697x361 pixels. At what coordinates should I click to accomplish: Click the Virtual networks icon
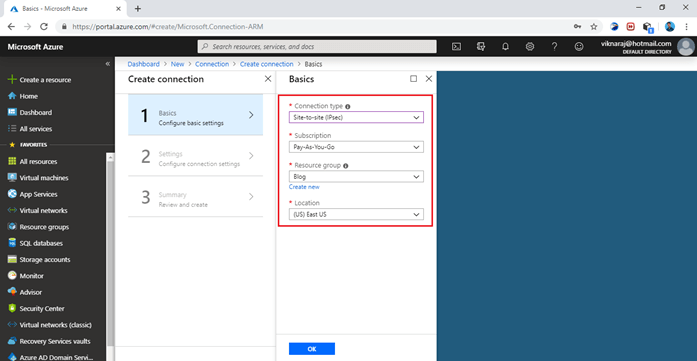coord(12,210)
